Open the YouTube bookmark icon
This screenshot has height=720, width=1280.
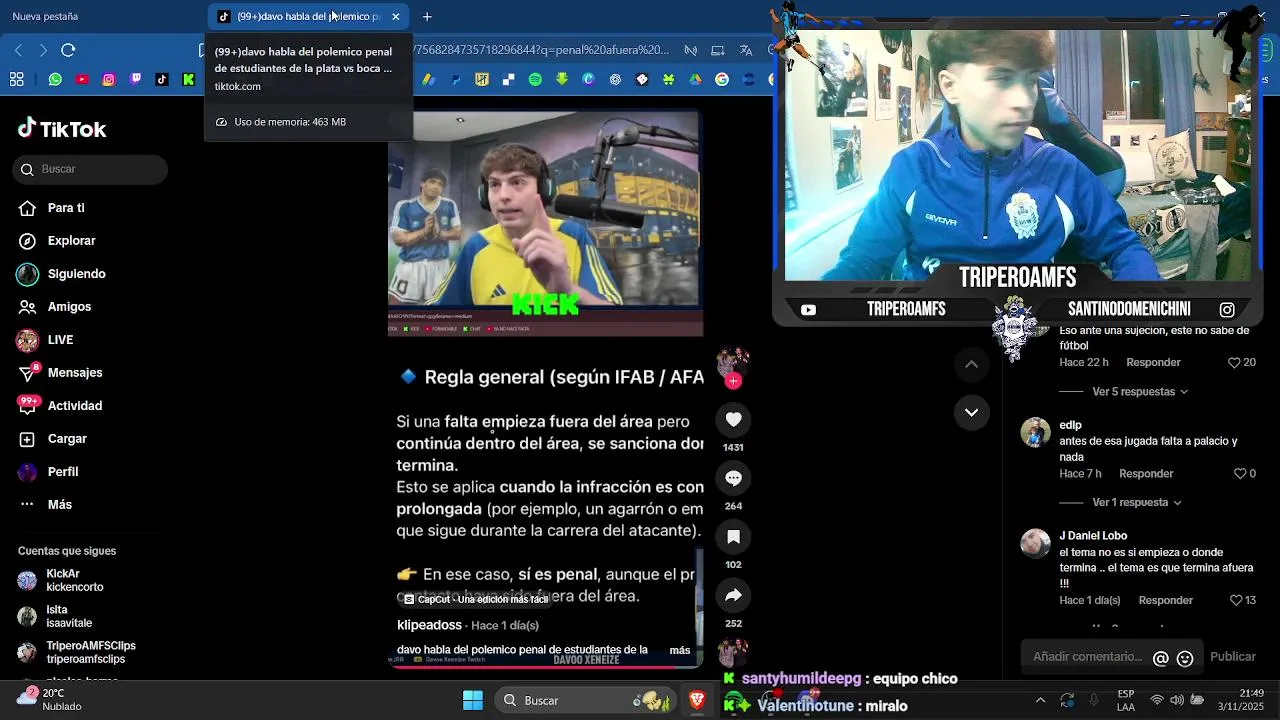point(82,79)
